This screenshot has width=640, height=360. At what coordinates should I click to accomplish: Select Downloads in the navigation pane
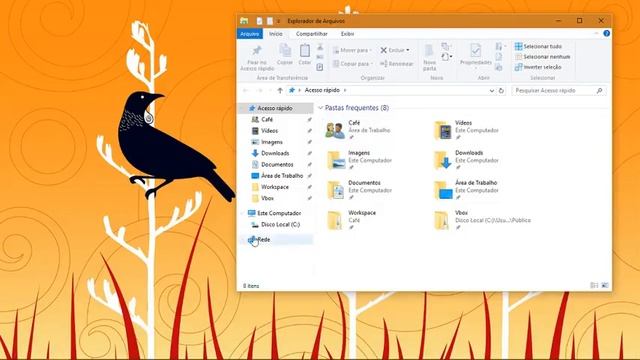[x=275, y=153]
